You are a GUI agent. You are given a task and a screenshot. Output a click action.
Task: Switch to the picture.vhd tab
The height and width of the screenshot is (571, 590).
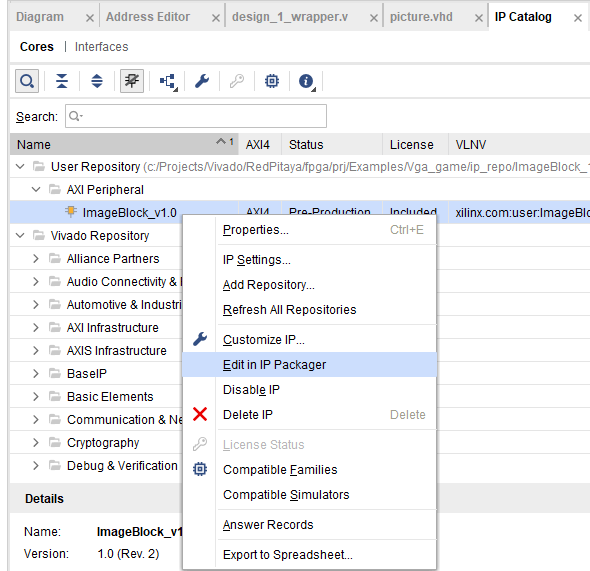coord(421,17)
